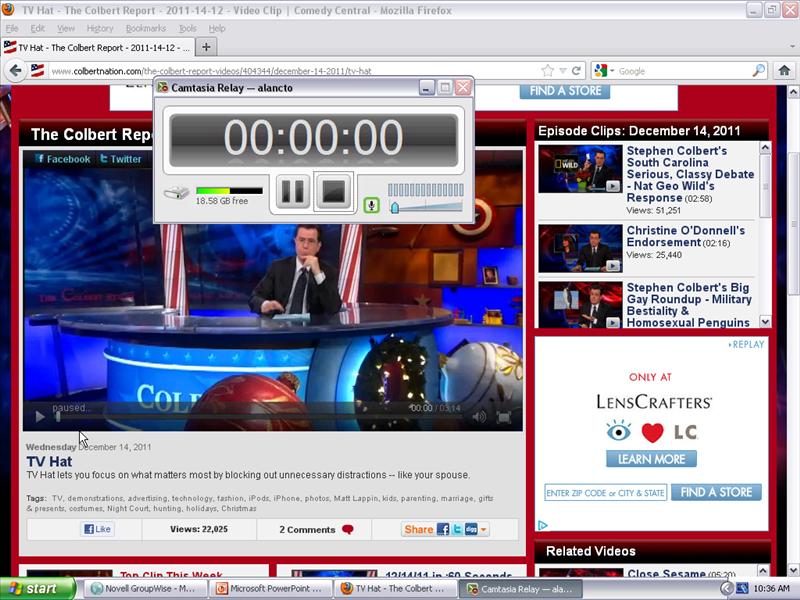Screen dimensions: 800x600
Task: Click the Night Court tag link
Action: pyautogui.click(x=128, y=508)
